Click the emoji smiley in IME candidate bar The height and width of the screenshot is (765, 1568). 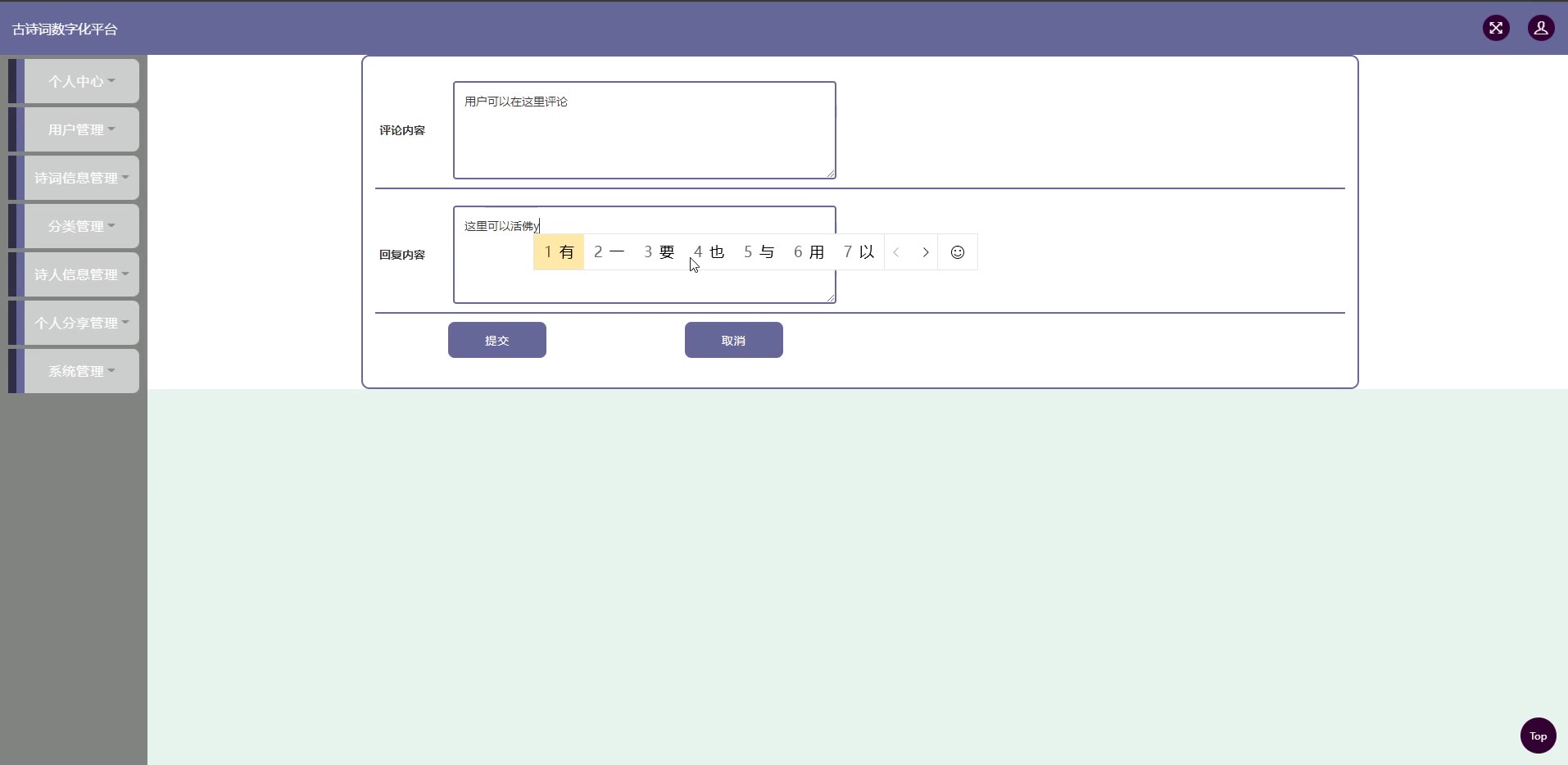pyautogui.click(x=958, y=252)
